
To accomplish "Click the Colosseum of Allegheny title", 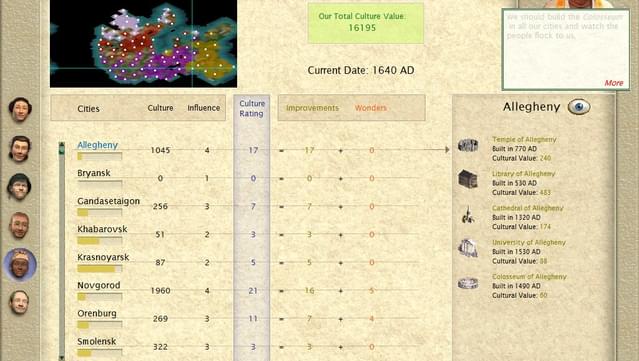I will coord(529,276).
